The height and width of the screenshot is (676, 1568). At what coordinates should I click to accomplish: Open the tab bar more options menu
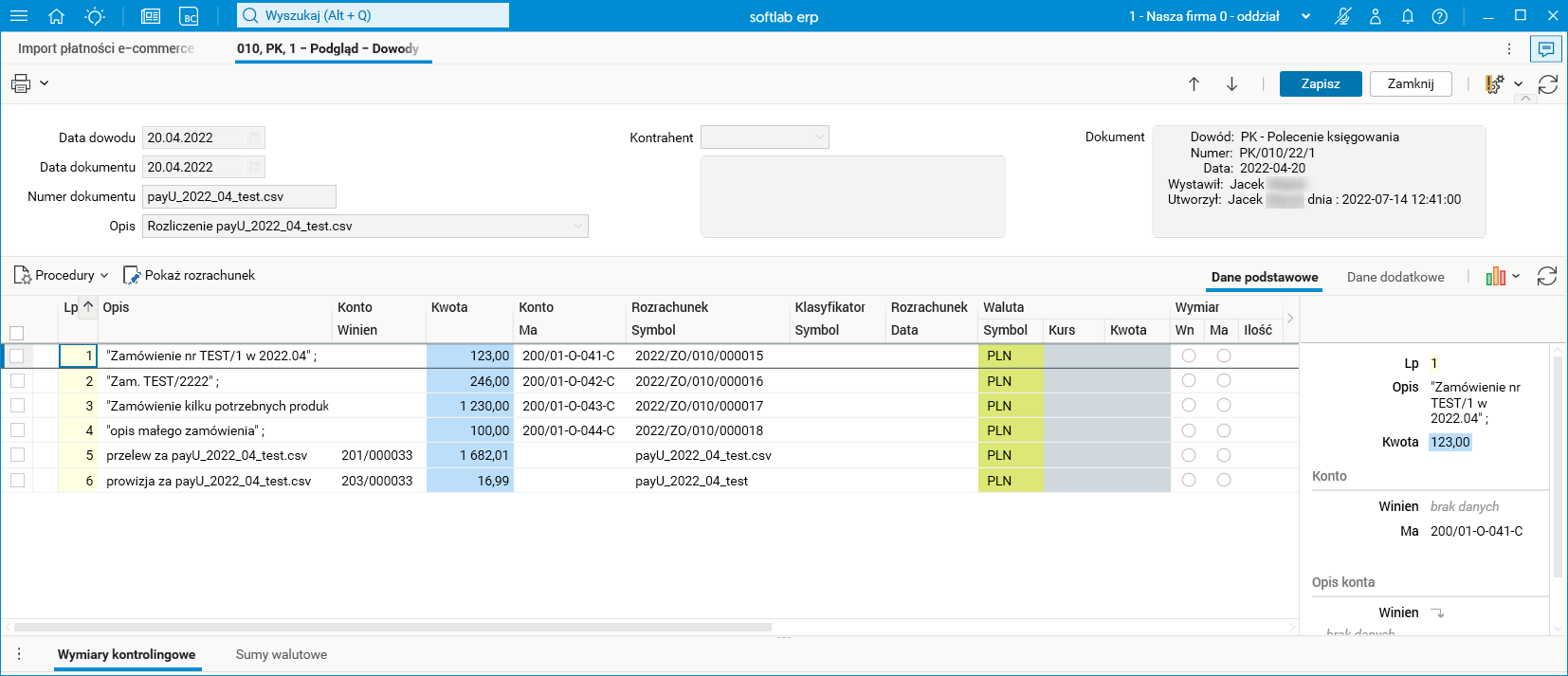pyautogui.click(x=1509, y=48)
